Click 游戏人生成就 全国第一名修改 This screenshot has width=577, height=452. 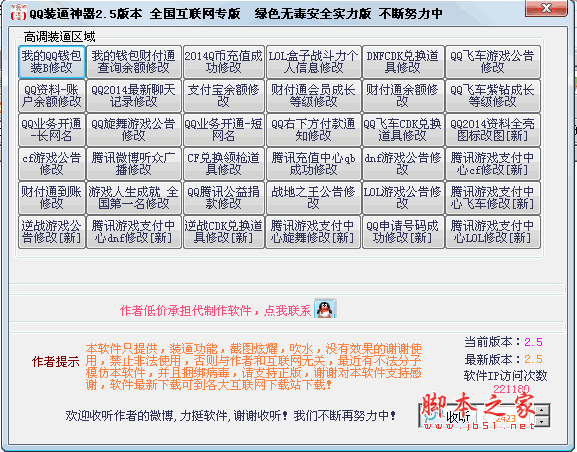(134, 198)
